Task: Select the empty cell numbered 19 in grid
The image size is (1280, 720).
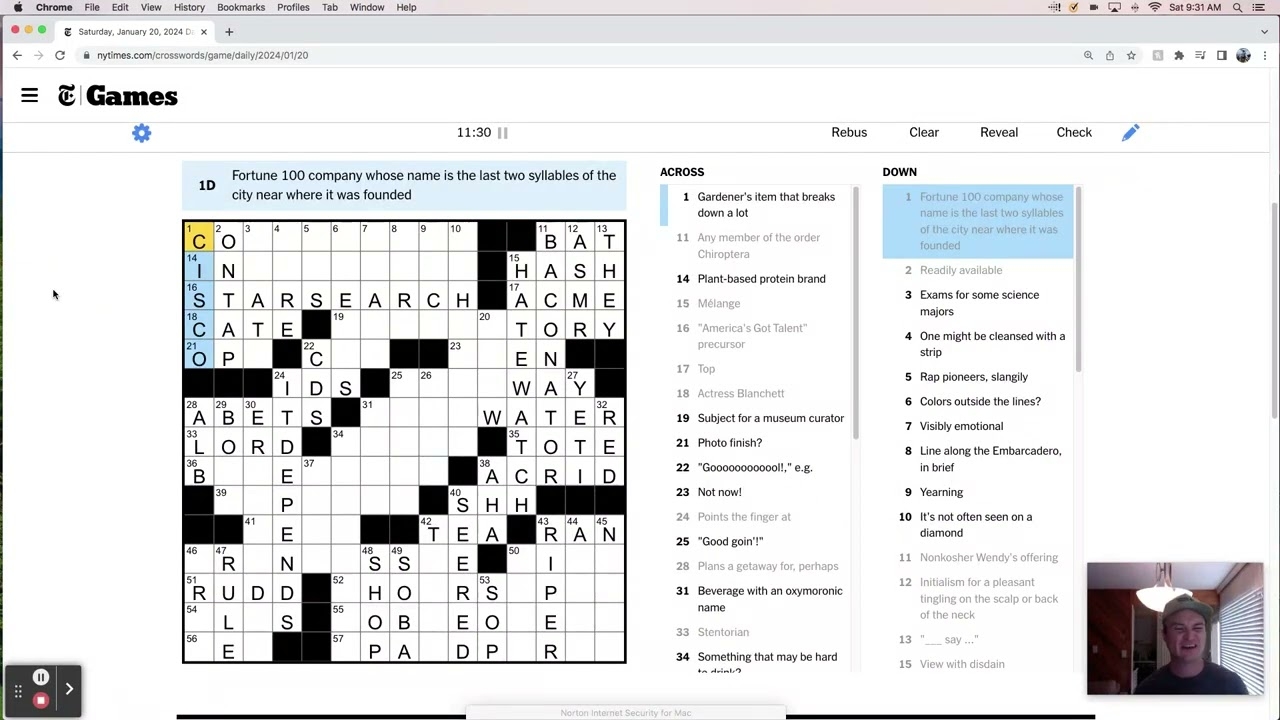Action: click(x=345, y=328)
